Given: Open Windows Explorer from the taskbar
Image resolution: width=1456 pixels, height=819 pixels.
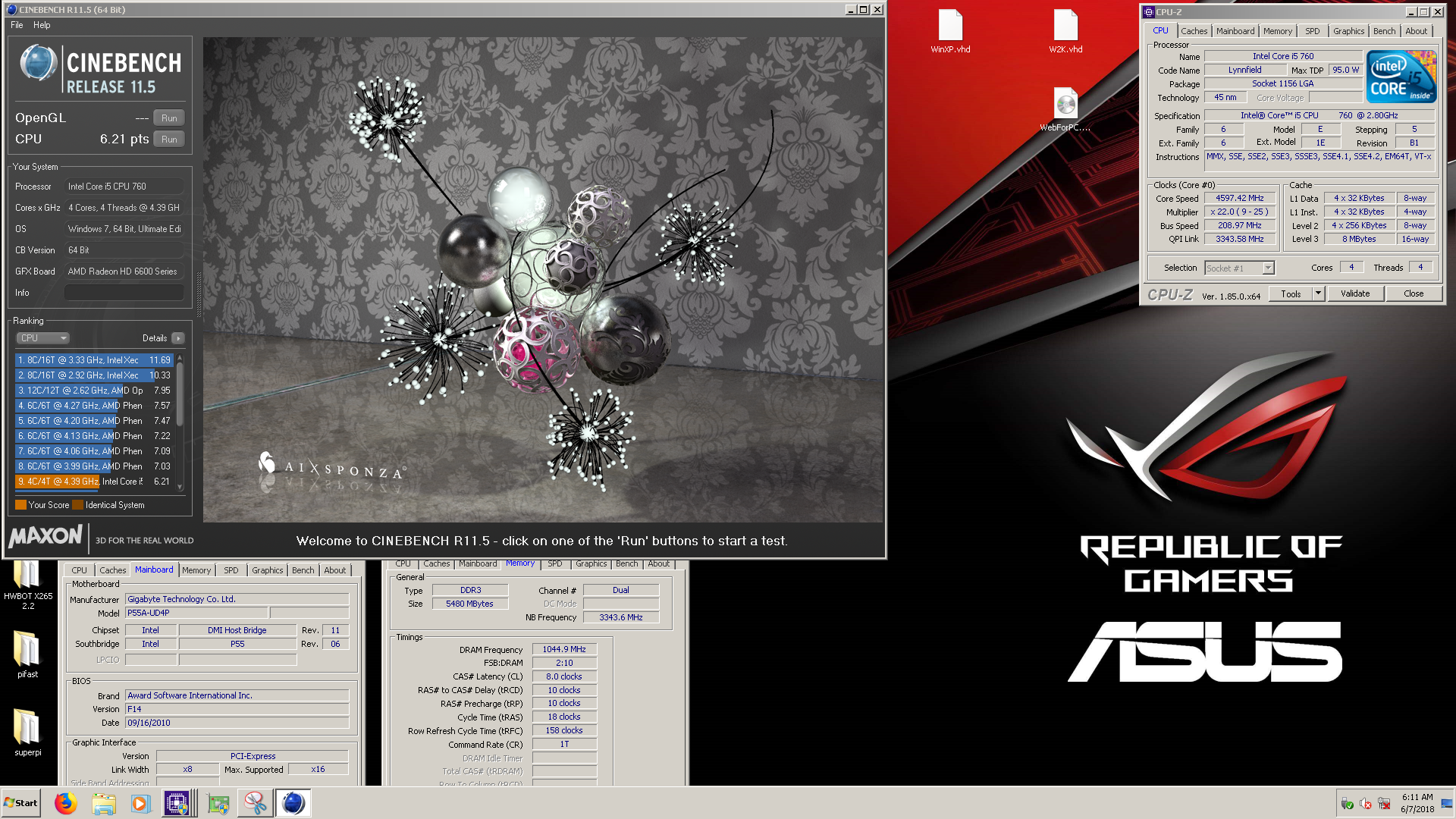Looking at the screenshot, I should [x=104, y=803].
